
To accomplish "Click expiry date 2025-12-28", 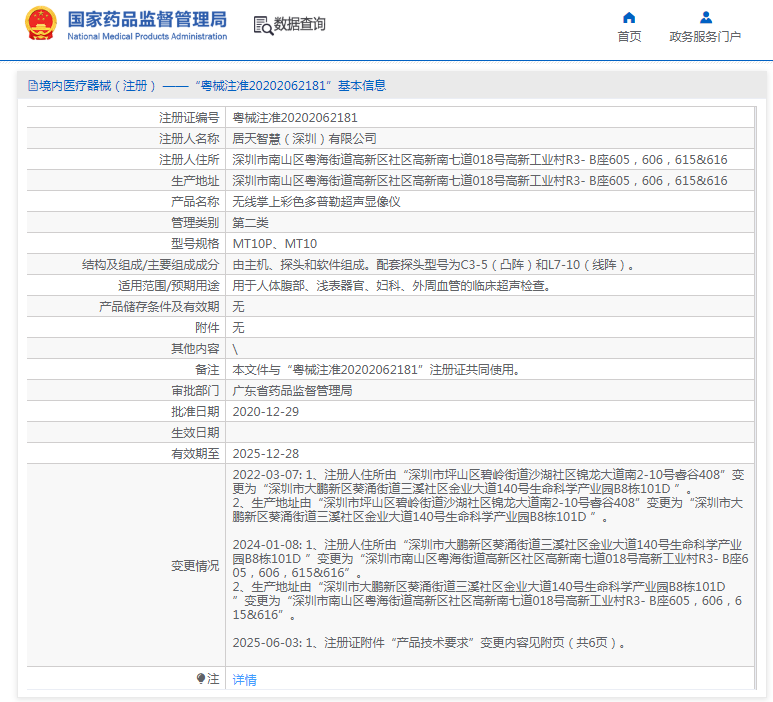I will [x=265, y=454].
